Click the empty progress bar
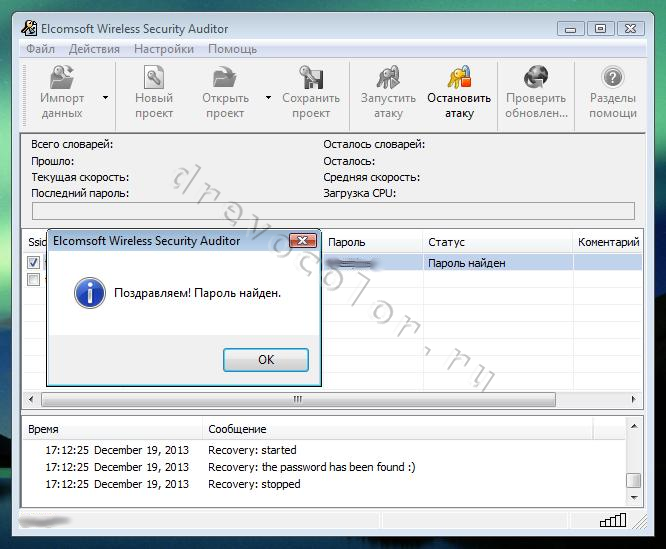Image resolution: width=666 pixels, height=549 pixels. 333,211
